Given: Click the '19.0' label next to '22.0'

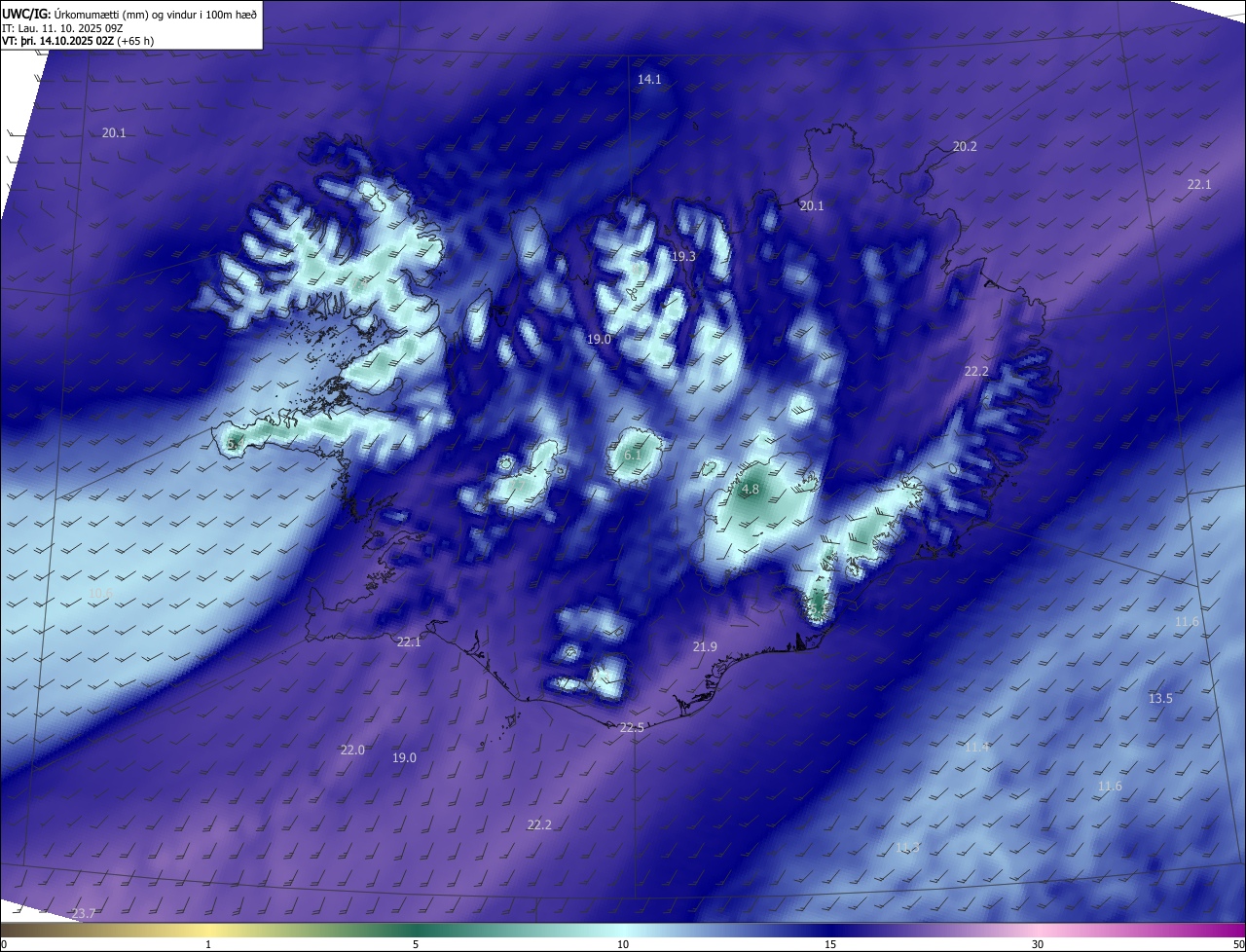Looking at the screenshot, I should click(x=404, y=758).
